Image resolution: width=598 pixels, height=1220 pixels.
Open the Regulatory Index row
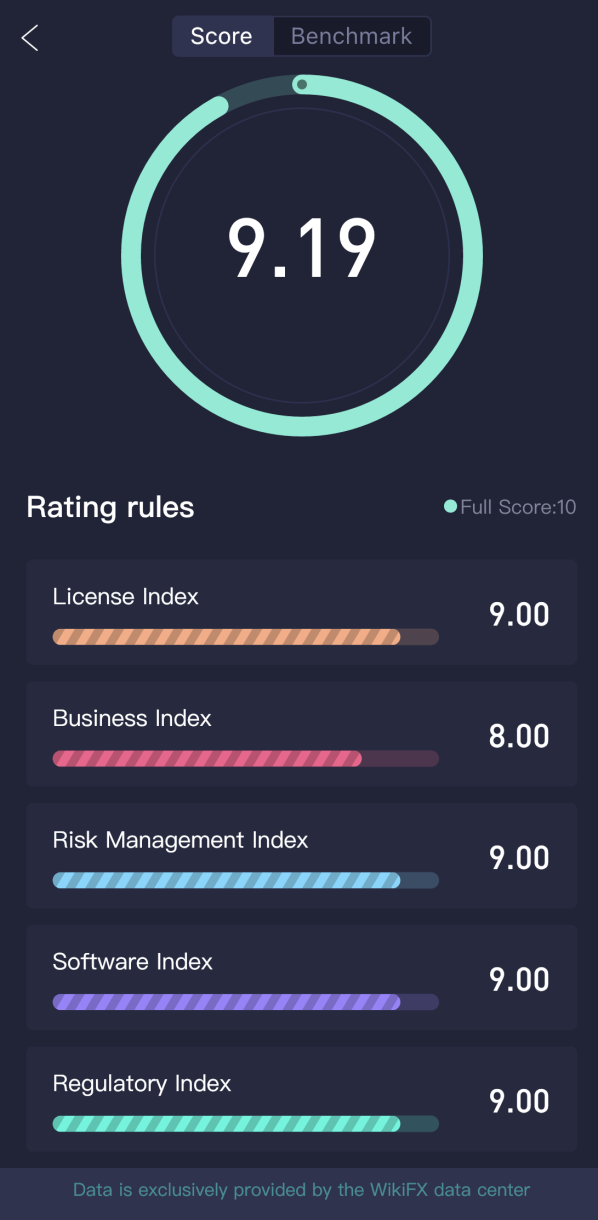[302, 1099]
